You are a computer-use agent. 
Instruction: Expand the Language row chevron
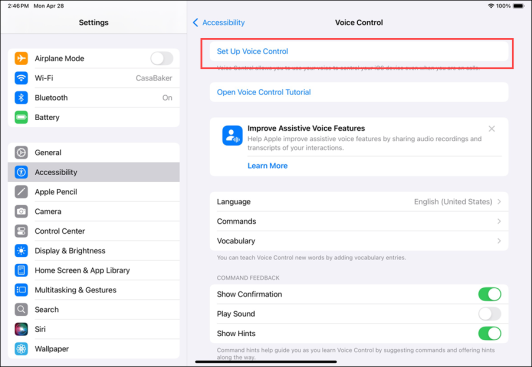click(x=499, y=202)
